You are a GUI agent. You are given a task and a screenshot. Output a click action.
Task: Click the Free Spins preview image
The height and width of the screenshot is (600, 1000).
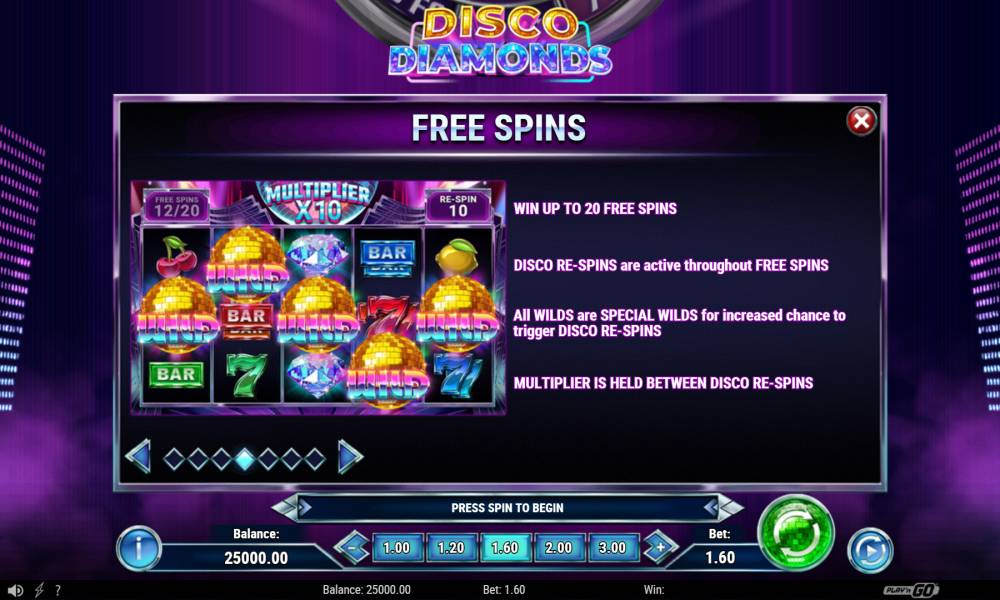click(318, 298)
